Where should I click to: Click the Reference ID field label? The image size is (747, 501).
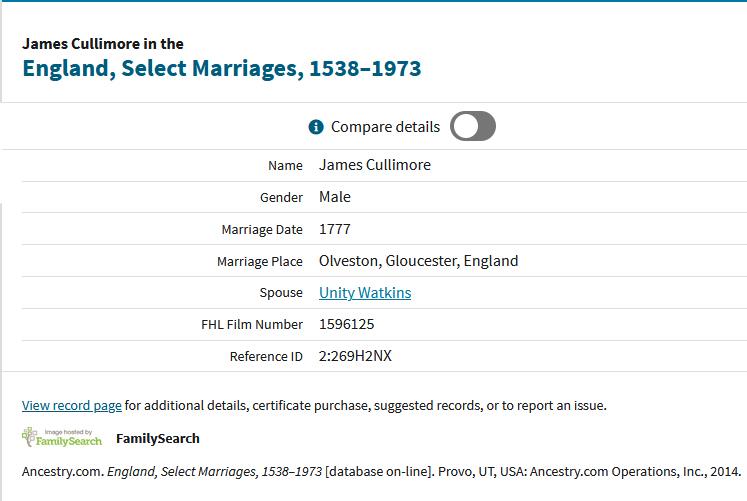pos(266,357)
